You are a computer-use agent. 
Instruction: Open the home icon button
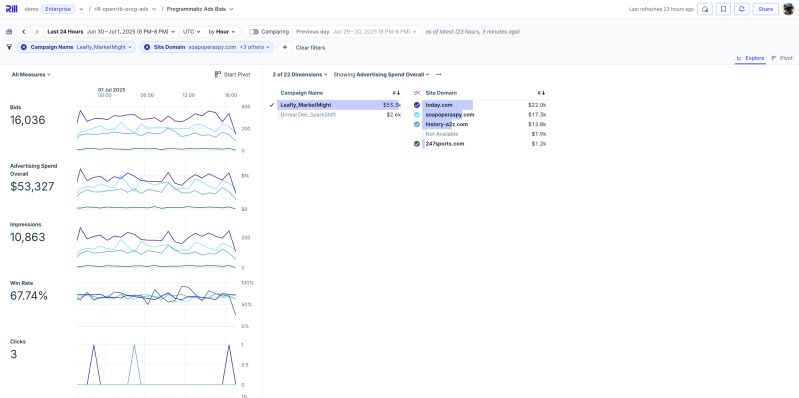[705, 9]
